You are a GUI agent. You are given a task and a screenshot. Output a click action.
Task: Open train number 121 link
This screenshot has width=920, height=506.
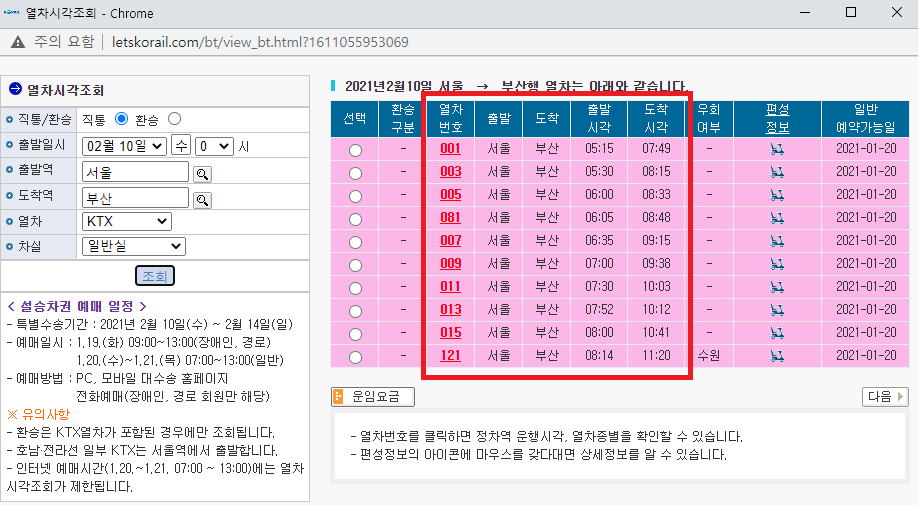[451, 355]
